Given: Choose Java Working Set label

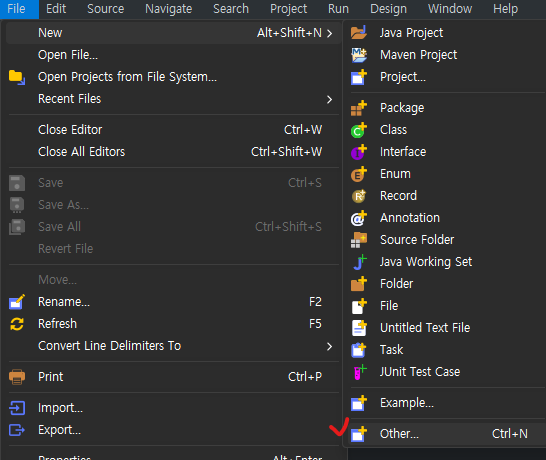Looking at the screenshot, I should pyautogui.click(x=426, y=262).
